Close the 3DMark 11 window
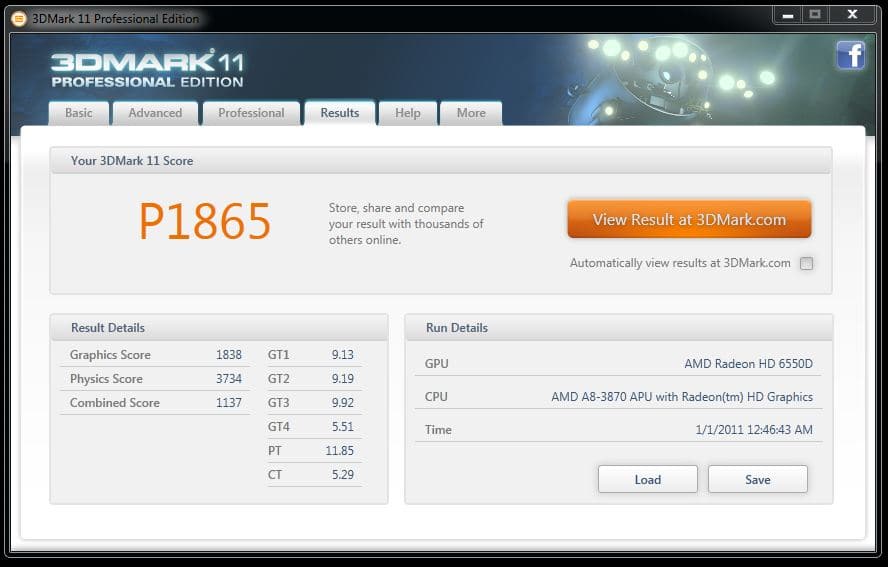888x567 pixels. 852,15
